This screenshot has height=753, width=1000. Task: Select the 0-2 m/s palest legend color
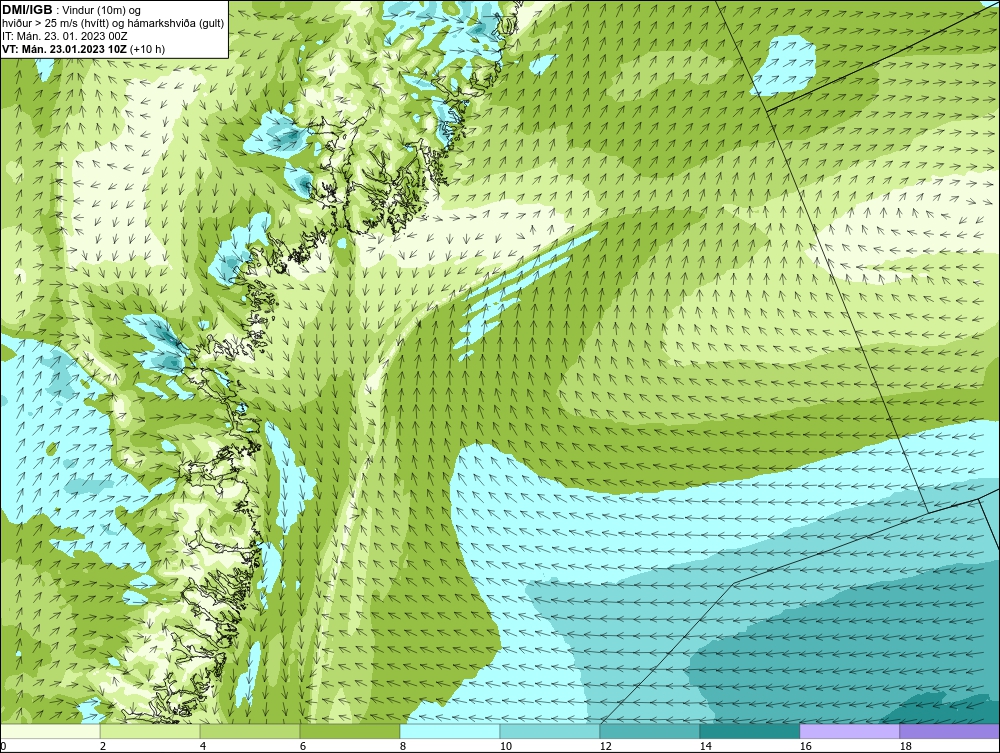tap(50, 731)
